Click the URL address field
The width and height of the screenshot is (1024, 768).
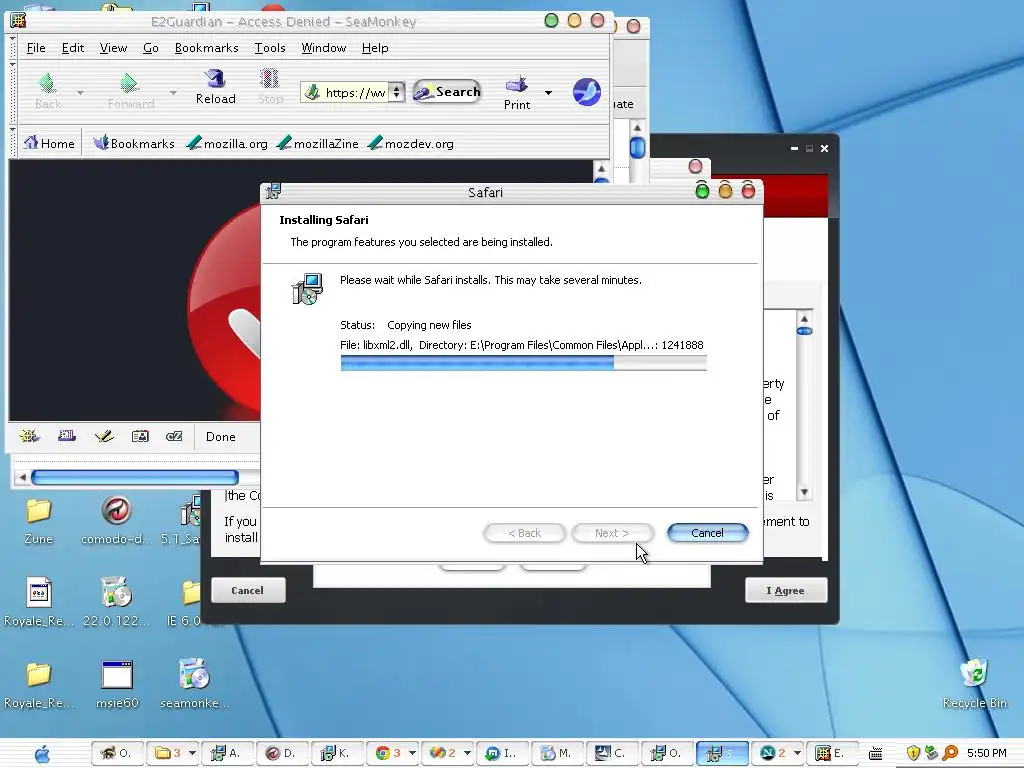[355, 92]
